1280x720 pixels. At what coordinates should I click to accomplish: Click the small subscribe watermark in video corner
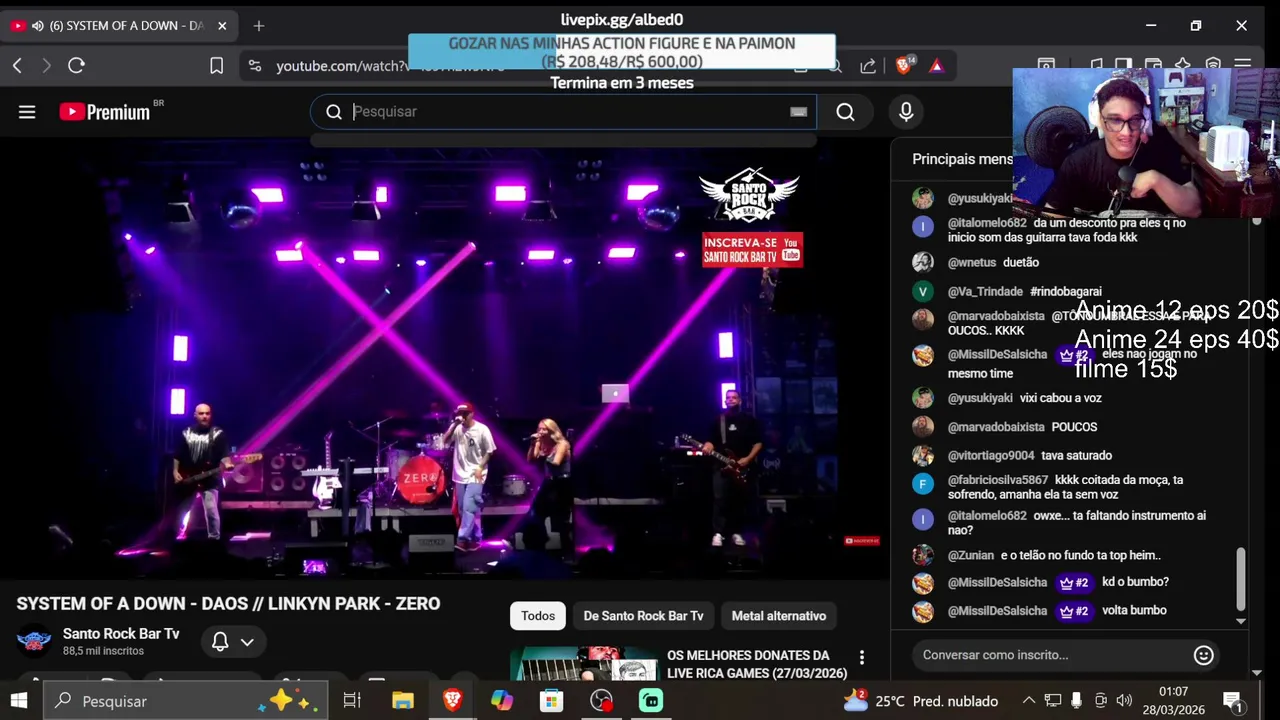862,541
